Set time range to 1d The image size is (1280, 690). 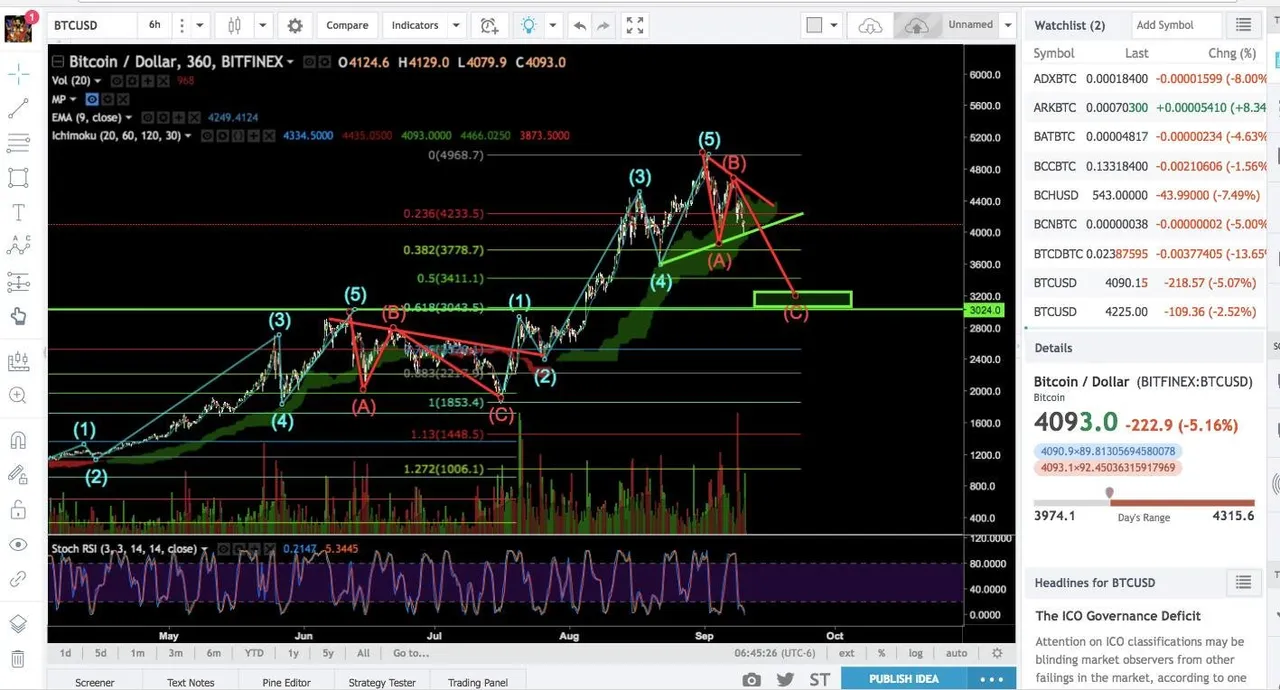[x=65, y=653]
